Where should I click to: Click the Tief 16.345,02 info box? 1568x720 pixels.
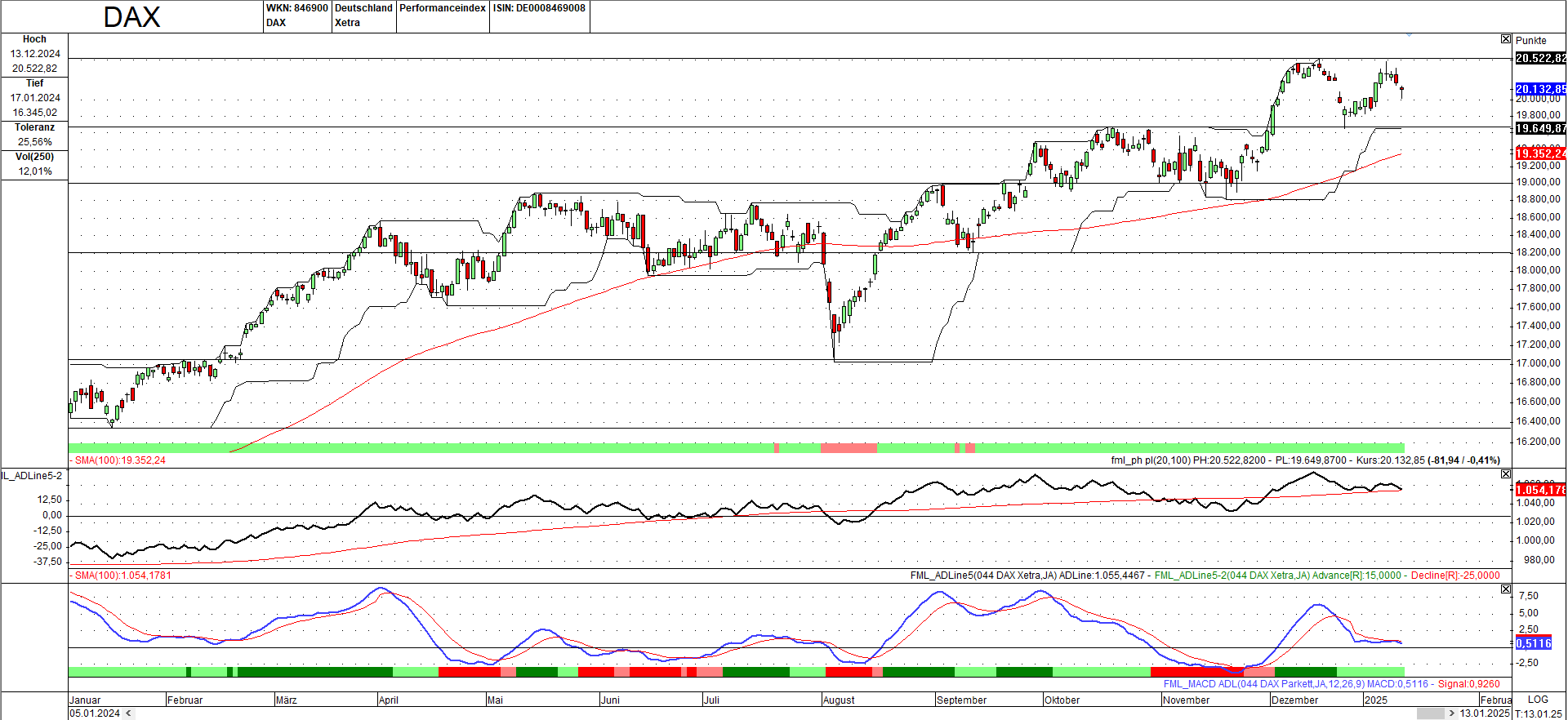click(x=34, y=98)
